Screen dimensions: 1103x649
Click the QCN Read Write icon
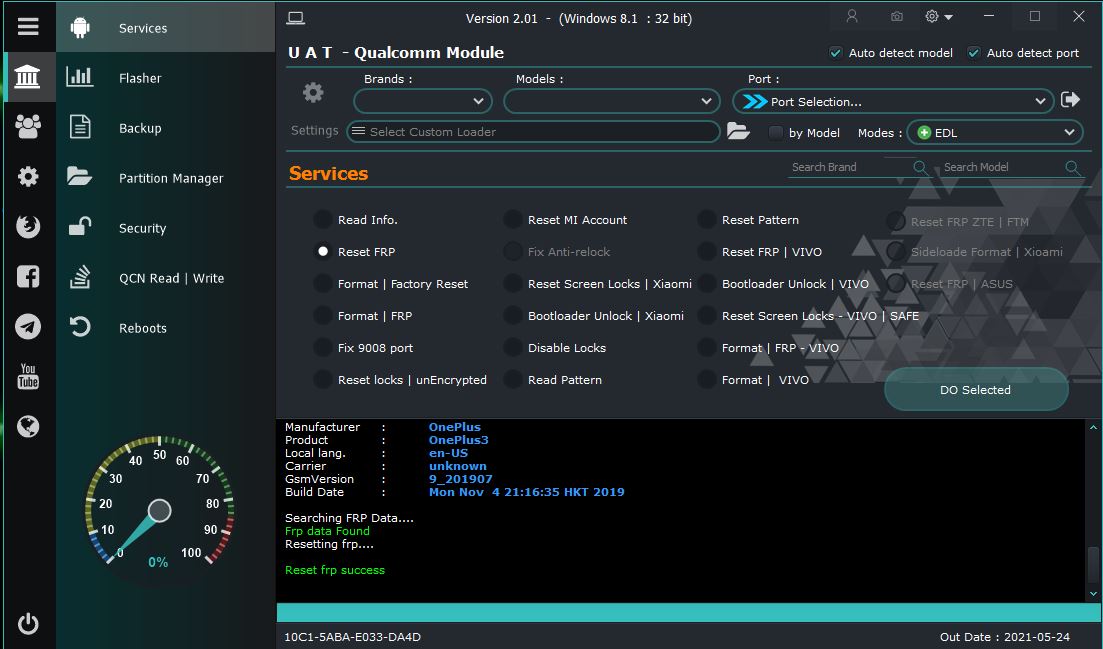coord(79,276)
